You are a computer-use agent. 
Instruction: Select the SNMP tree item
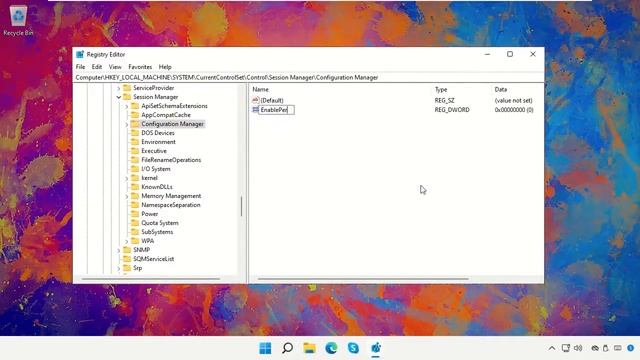(x=141, y=250)
